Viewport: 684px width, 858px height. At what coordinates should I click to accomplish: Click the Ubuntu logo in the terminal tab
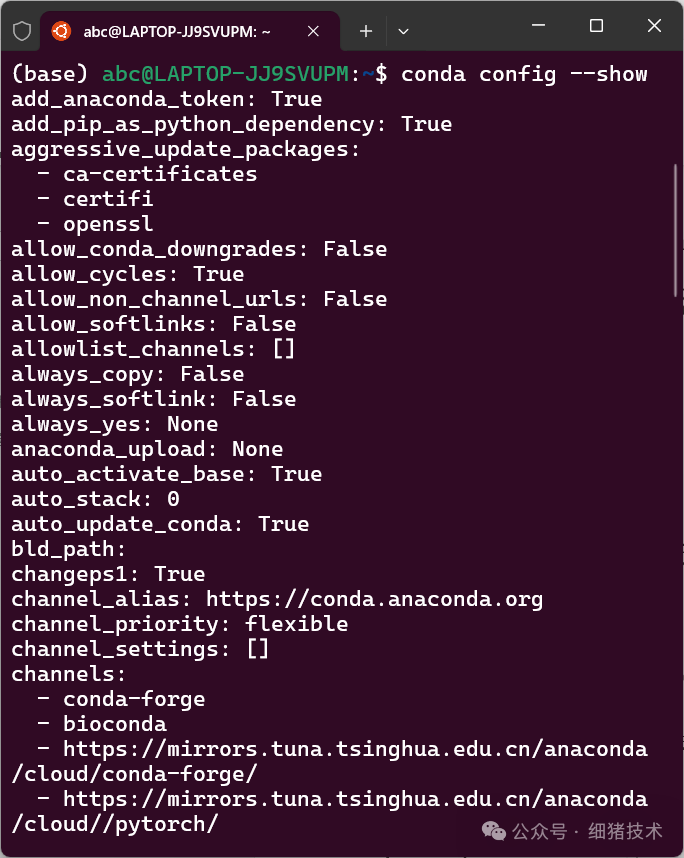[60, 31]
